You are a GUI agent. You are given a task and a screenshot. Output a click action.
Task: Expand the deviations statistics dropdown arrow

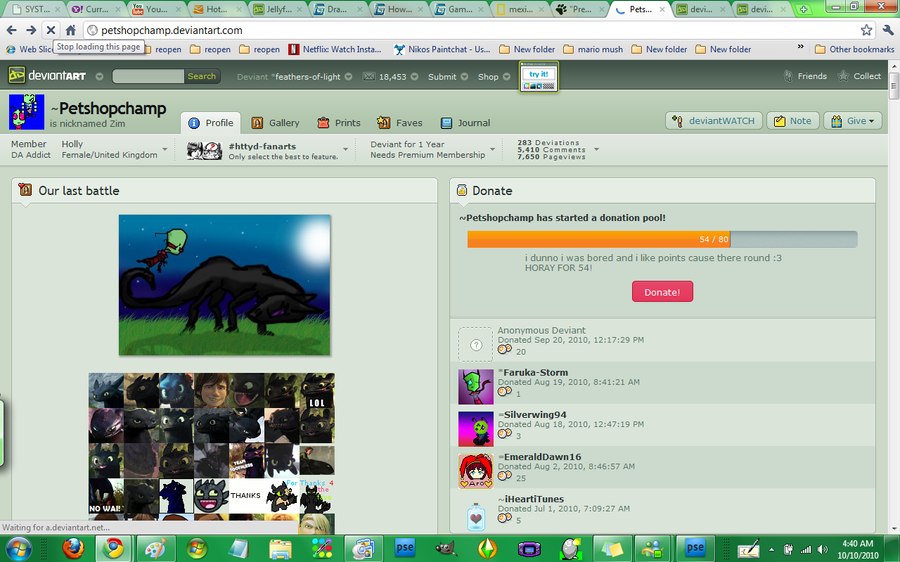point(596,149)
